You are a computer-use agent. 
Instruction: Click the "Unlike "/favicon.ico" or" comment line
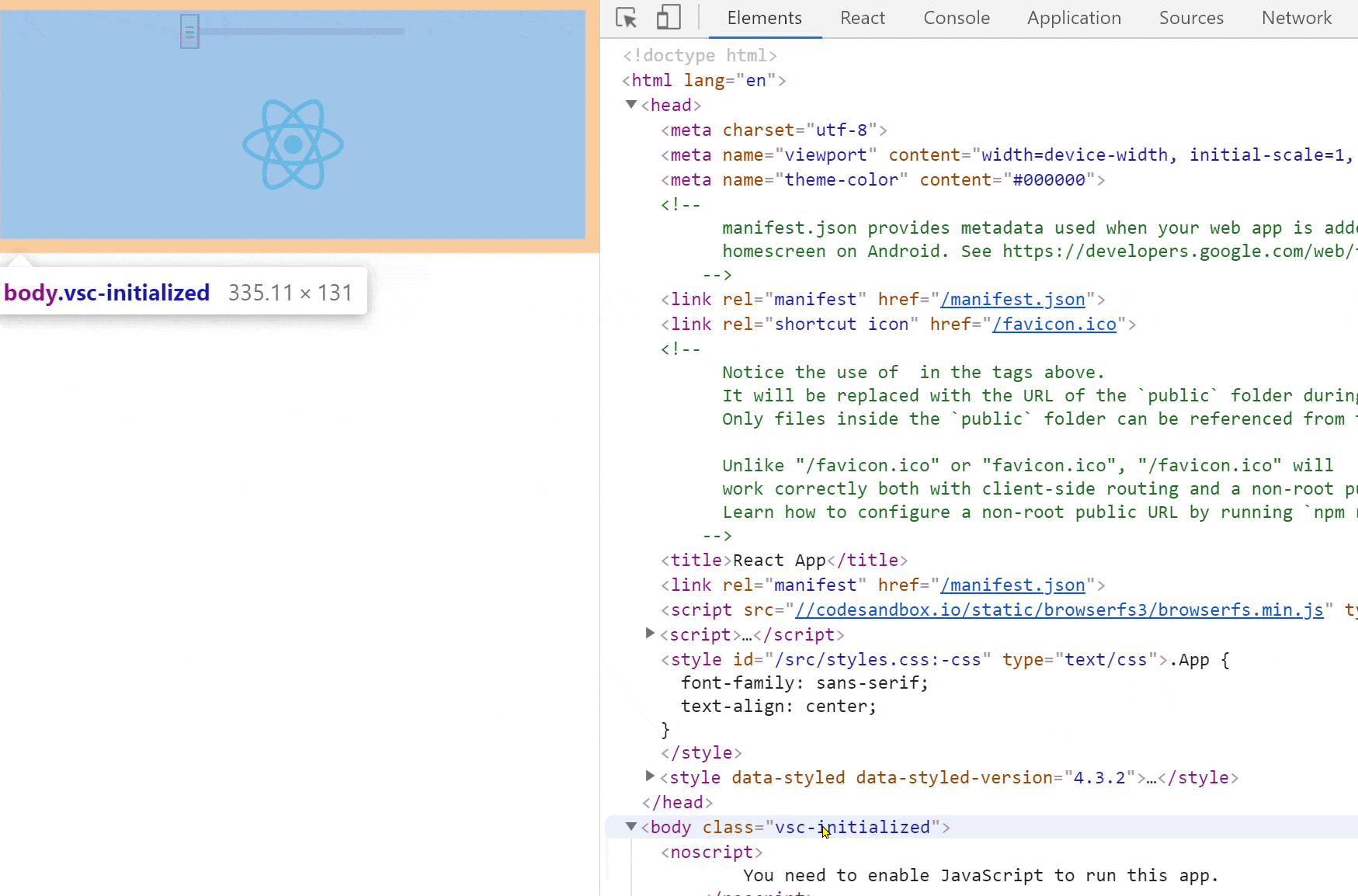(x=1028, y=466)
